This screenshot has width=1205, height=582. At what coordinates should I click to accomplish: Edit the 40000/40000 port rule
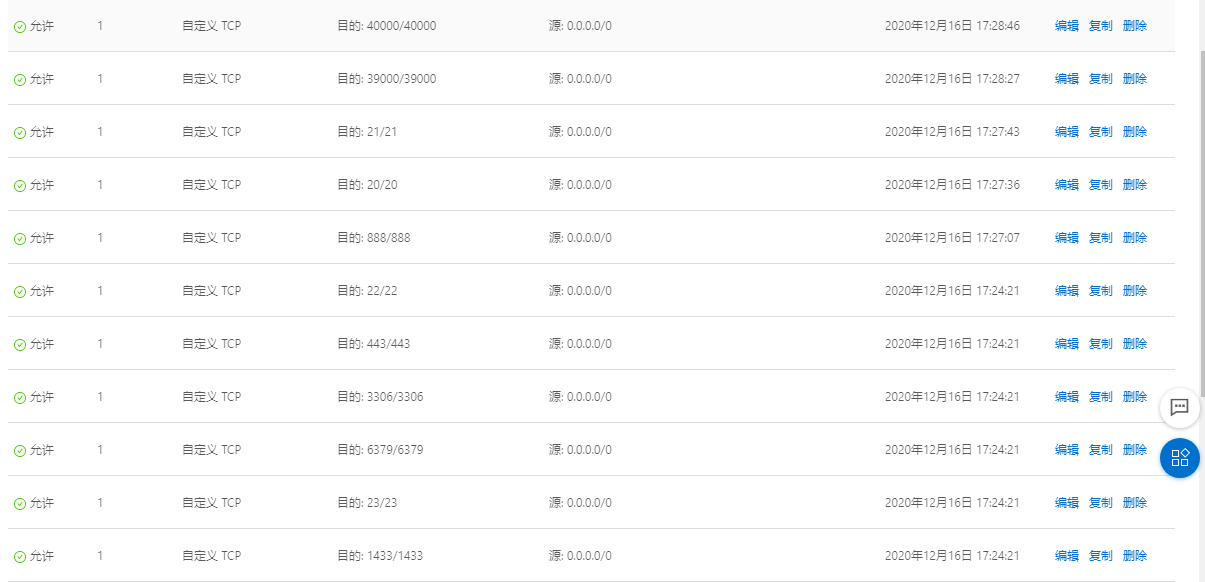[x=1066, y=26]
